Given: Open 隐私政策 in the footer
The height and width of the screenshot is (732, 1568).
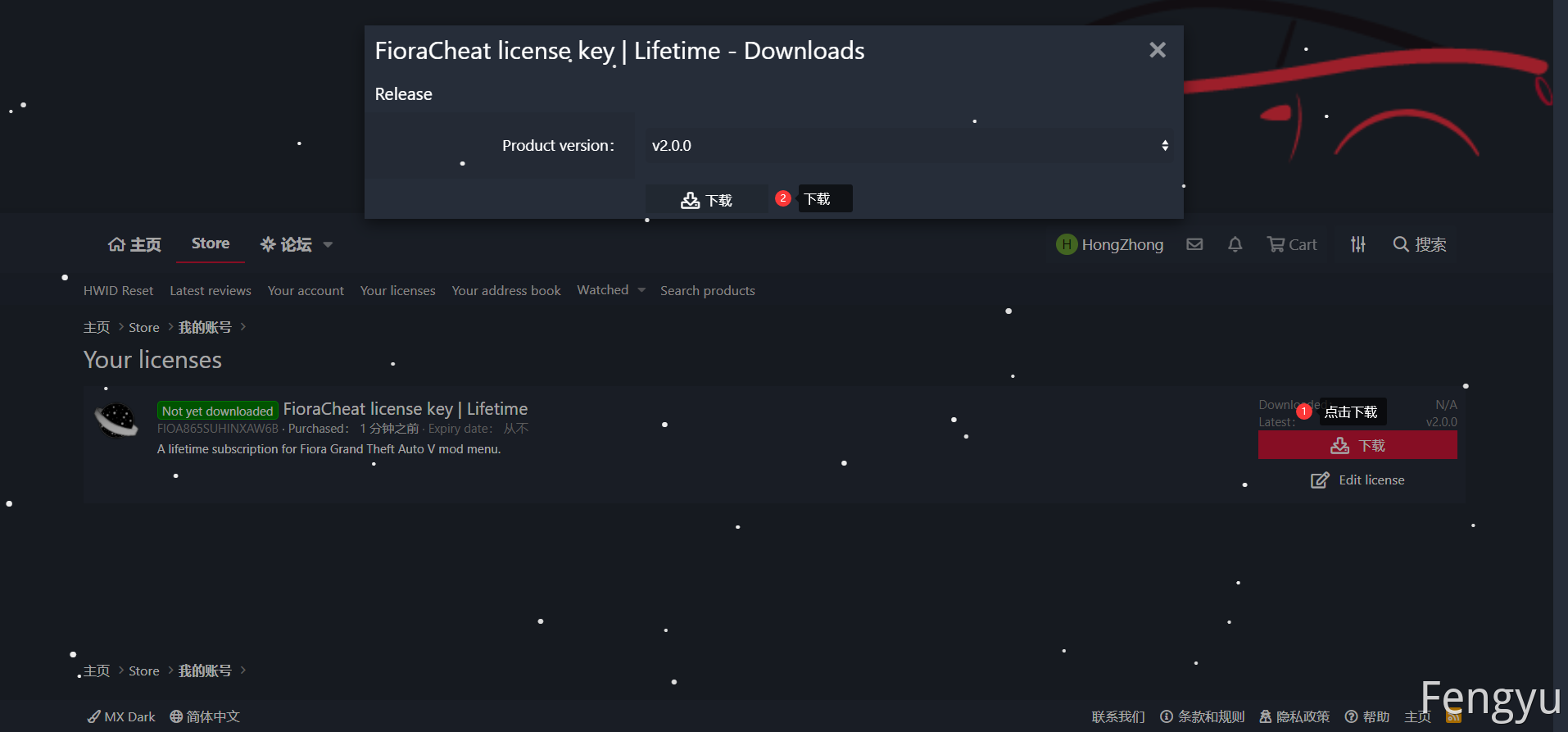Looking at the screenshot, I should click(x=1294, y=716).
